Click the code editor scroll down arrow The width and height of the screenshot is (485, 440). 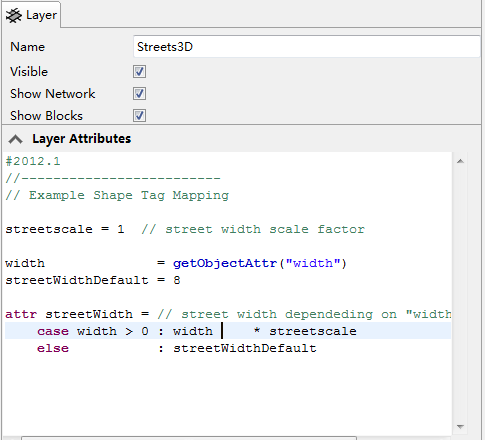[460, 426]
